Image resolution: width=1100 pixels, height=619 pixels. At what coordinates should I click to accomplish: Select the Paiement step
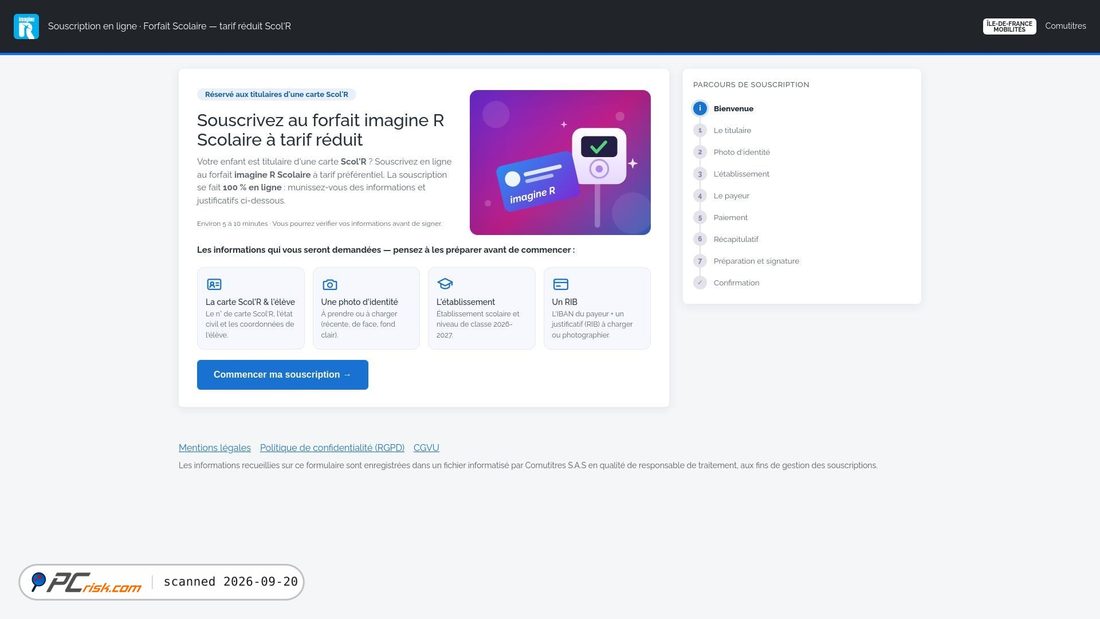click(730, 218)
